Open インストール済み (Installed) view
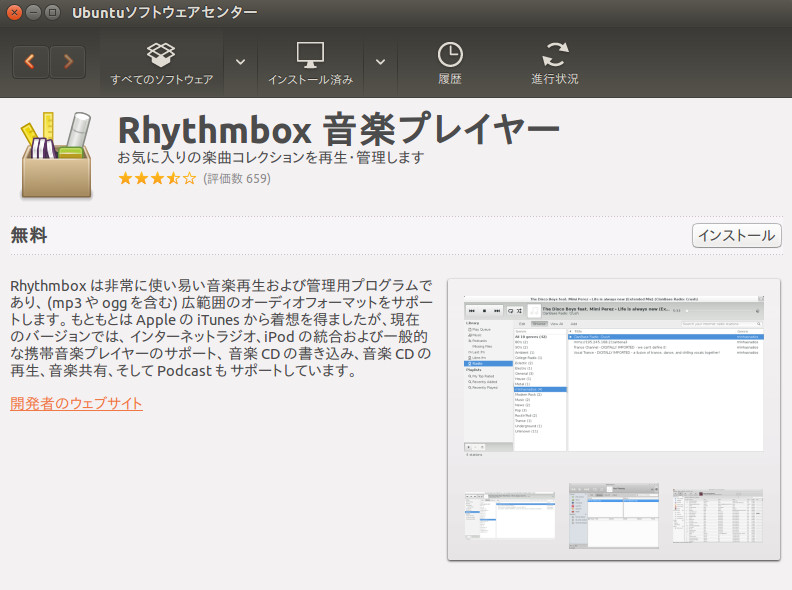792x590 pixels. (x=310, y=63)
